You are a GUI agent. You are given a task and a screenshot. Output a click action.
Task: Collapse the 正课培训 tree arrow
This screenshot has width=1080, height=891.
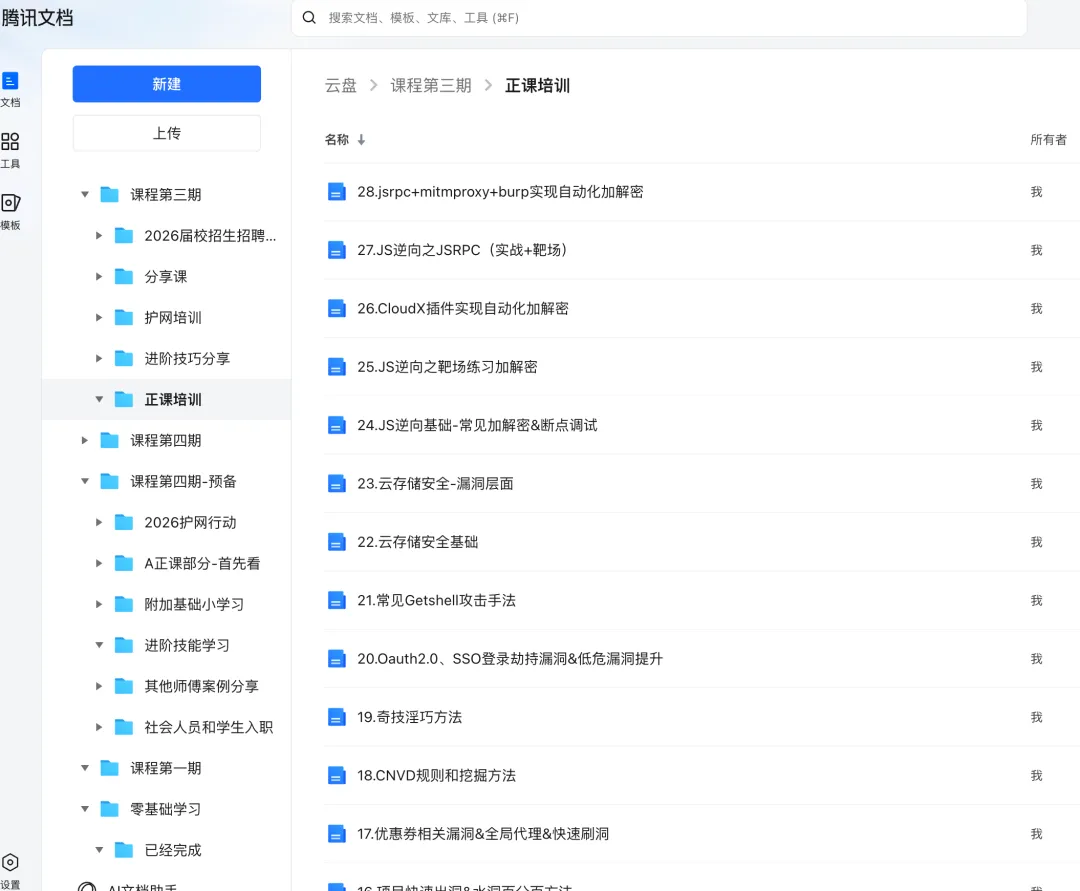98,399
